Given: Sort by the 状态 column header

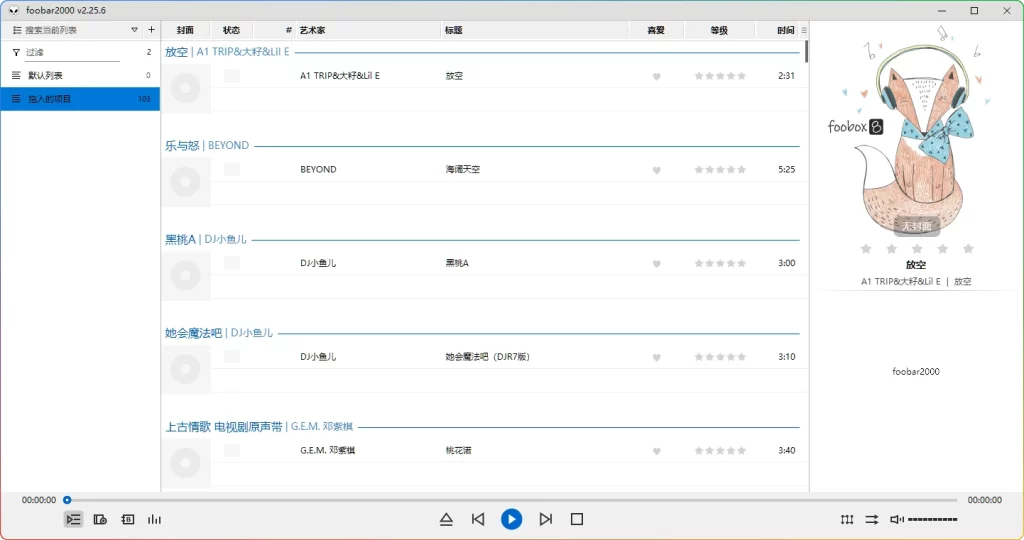Looking at the screenshot, I should (231, 30).
